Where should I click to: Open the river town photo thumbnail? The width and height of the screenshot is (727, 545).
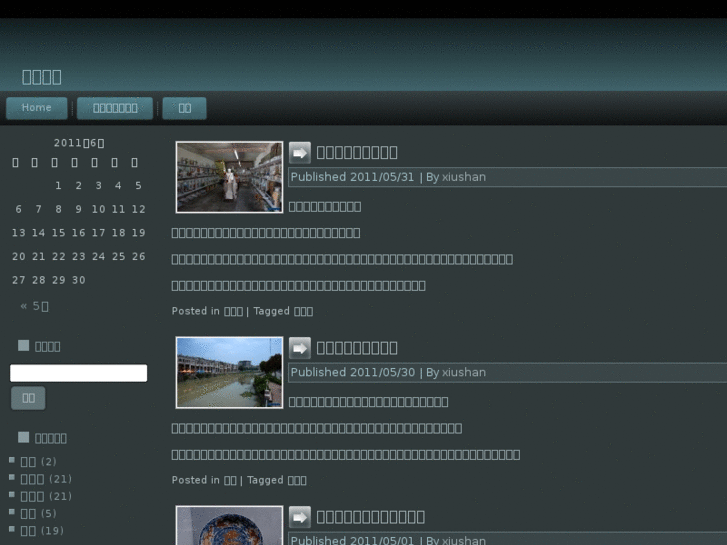point(230,372)
